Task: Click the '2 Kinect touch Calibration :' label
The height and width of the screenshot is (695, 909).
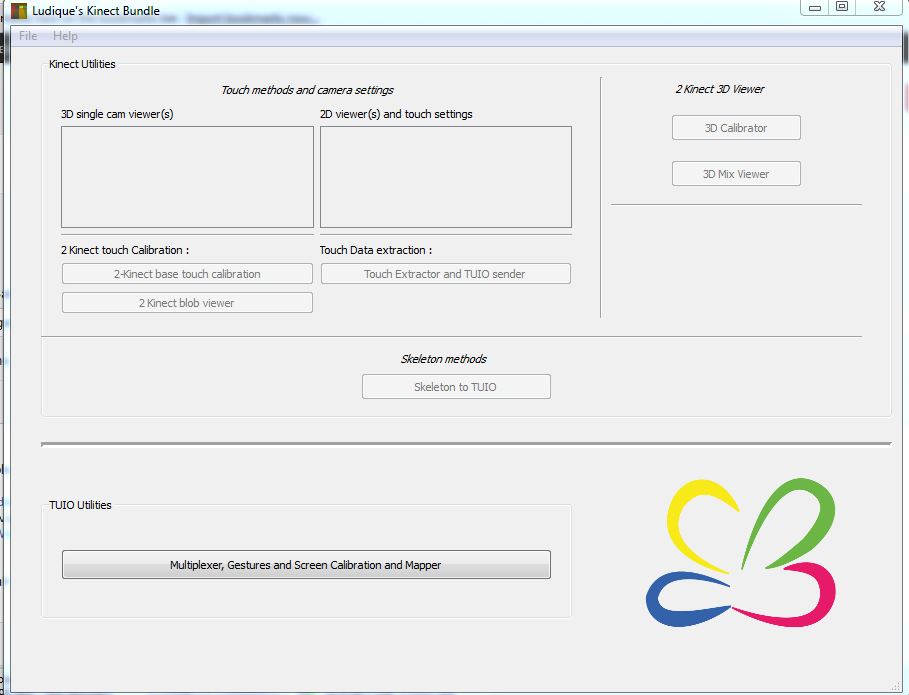Action: tap(125, 250)
